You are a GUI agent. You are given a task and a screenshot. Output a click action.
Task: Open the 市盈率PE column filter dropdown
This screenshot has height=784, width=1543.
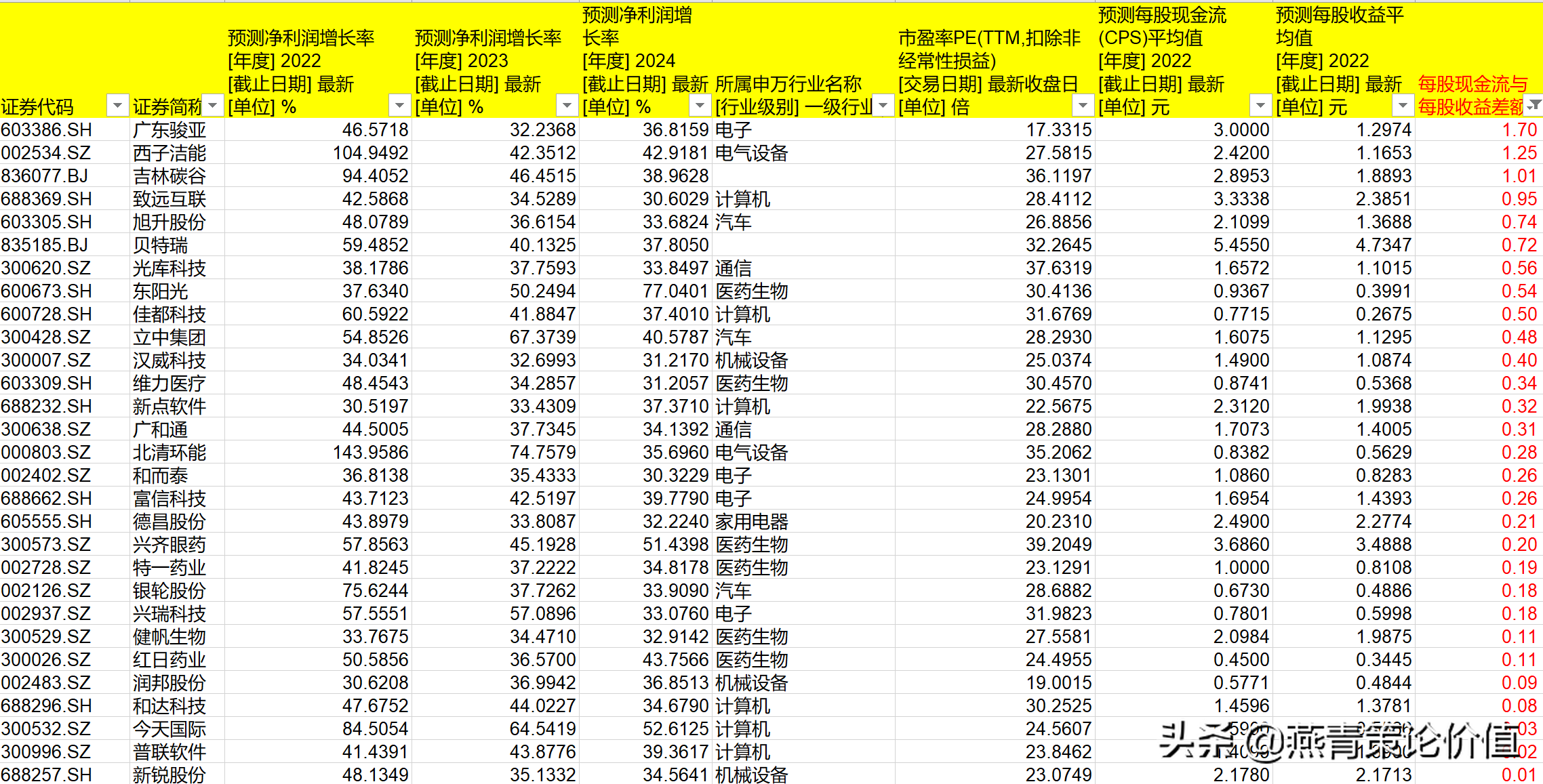1083,106
